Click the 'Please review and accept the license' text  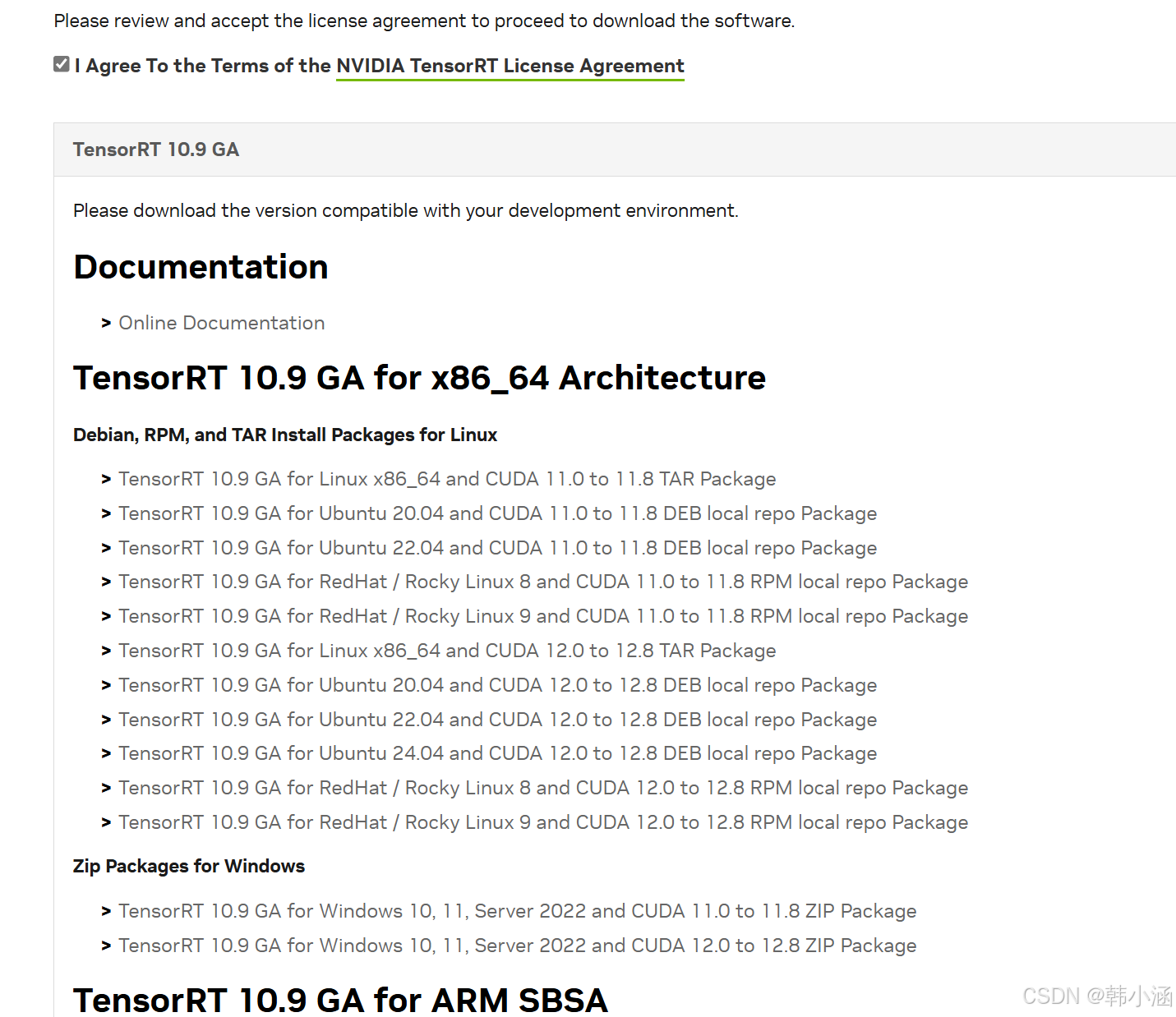click(424, 21)
